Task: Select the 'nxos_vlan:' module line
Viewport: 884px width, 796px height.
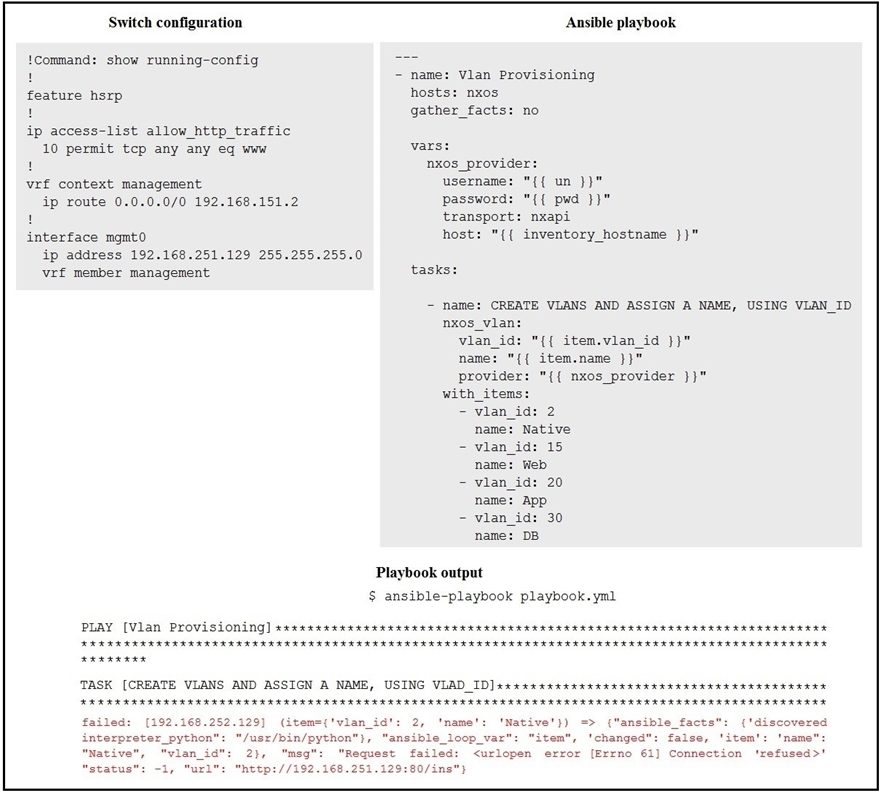Action: [483, 323]
